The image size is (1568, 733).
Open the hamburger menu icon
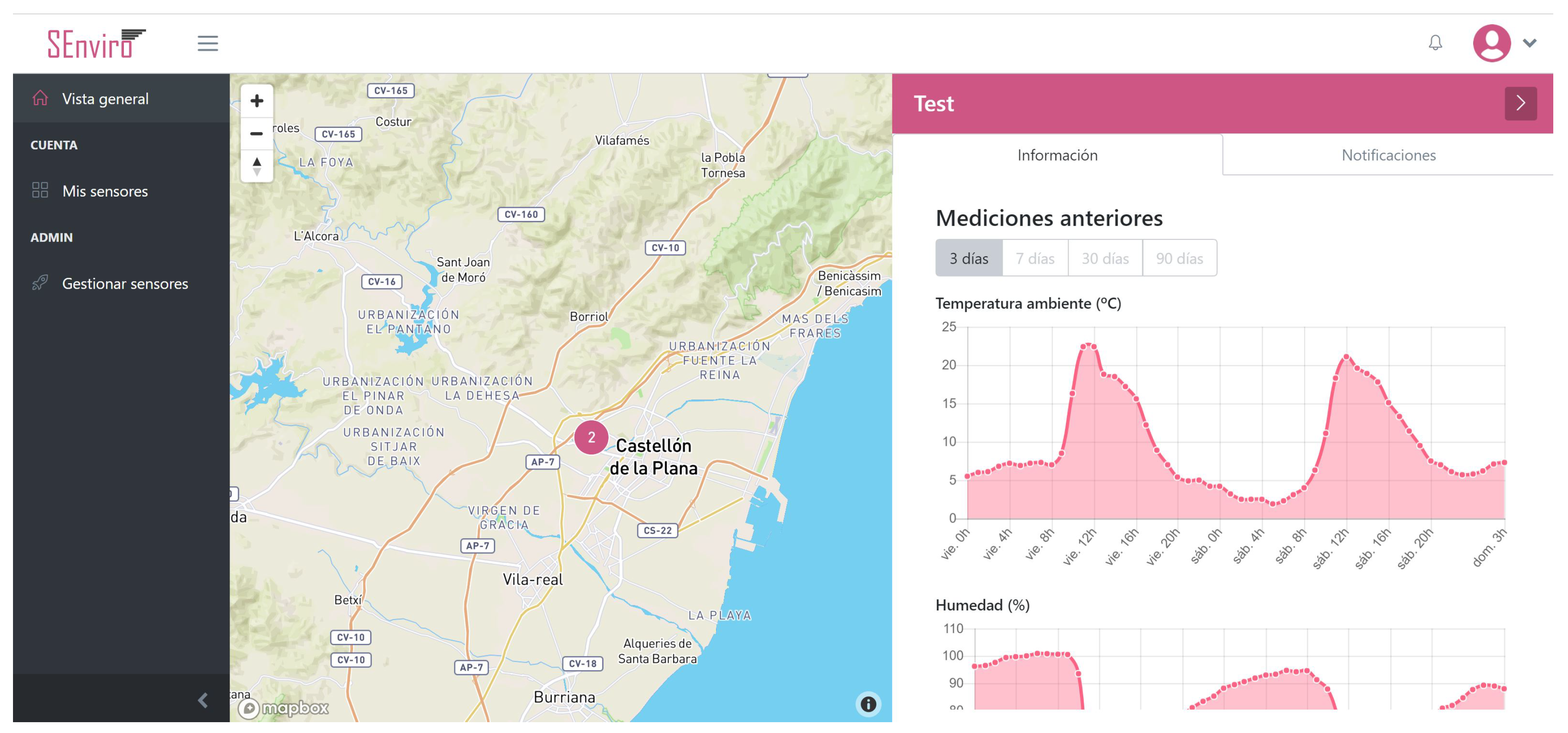click(207, 43)
